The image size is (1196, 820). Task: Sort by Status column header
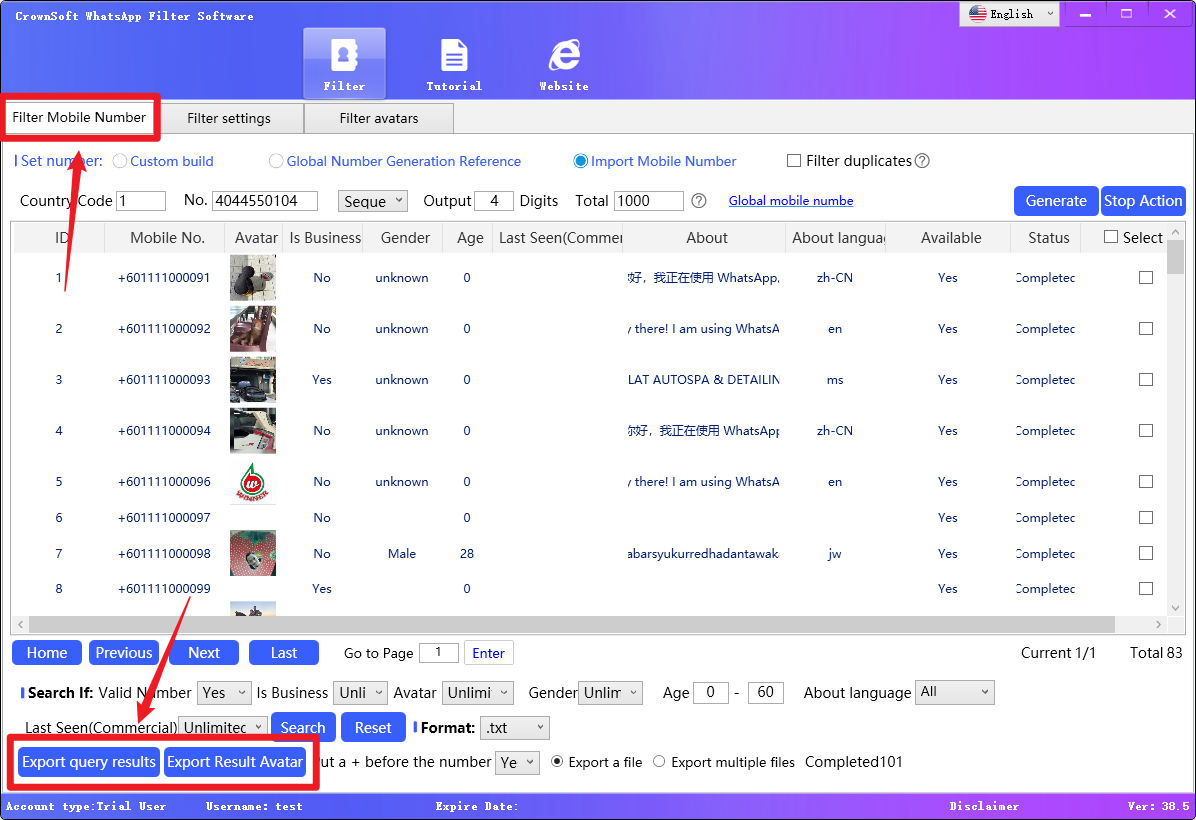(1049, 237)
